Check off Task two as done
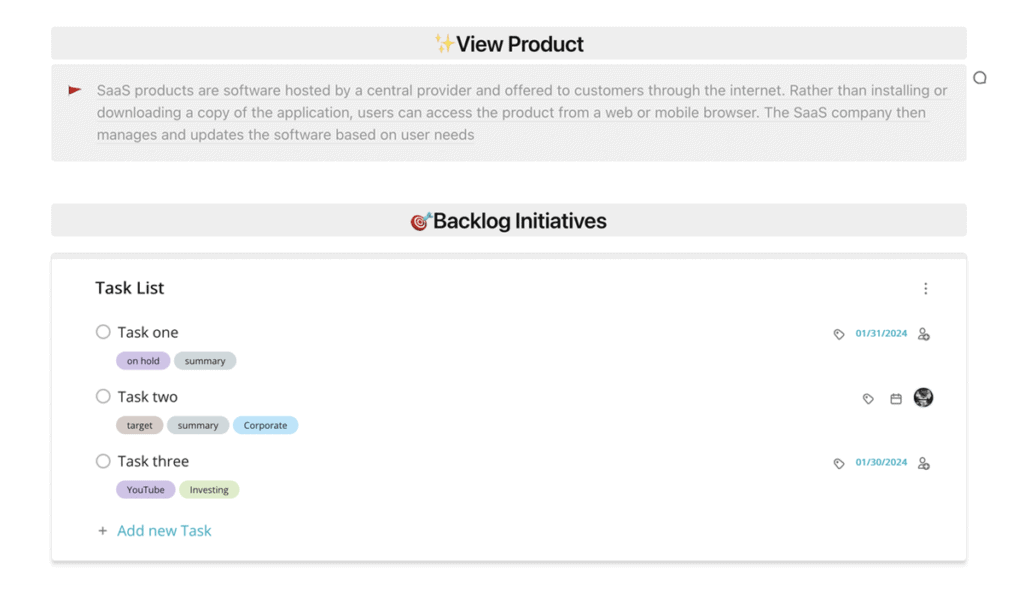 [103, 396]
